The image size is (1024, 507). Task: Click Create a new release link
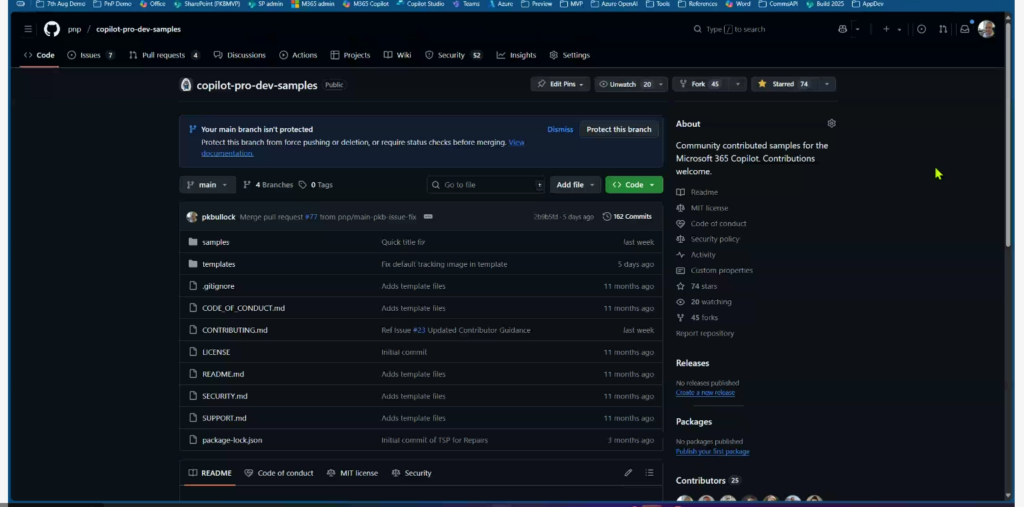705,393
